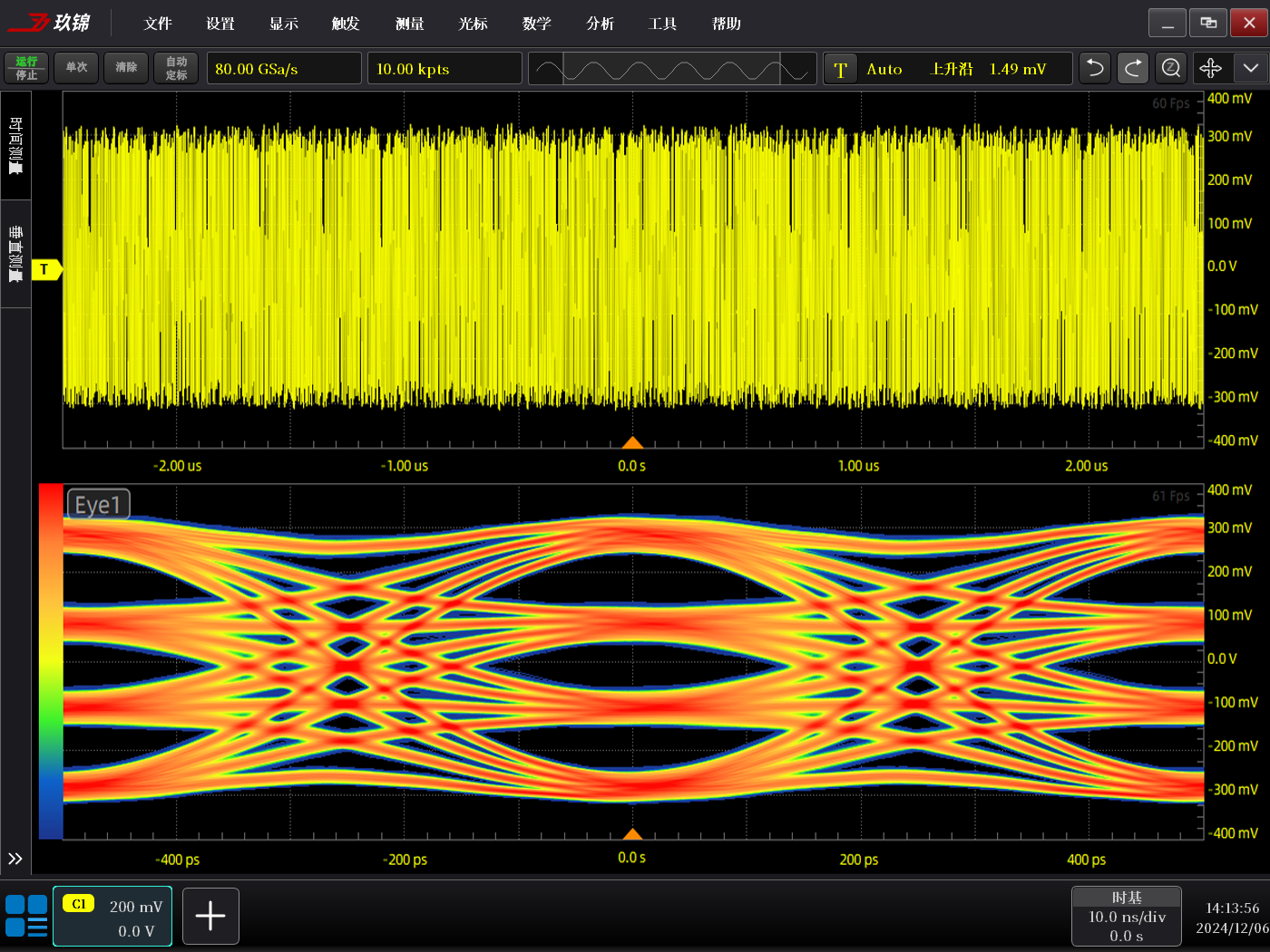Open the 测量 menu

coord(410,24)
